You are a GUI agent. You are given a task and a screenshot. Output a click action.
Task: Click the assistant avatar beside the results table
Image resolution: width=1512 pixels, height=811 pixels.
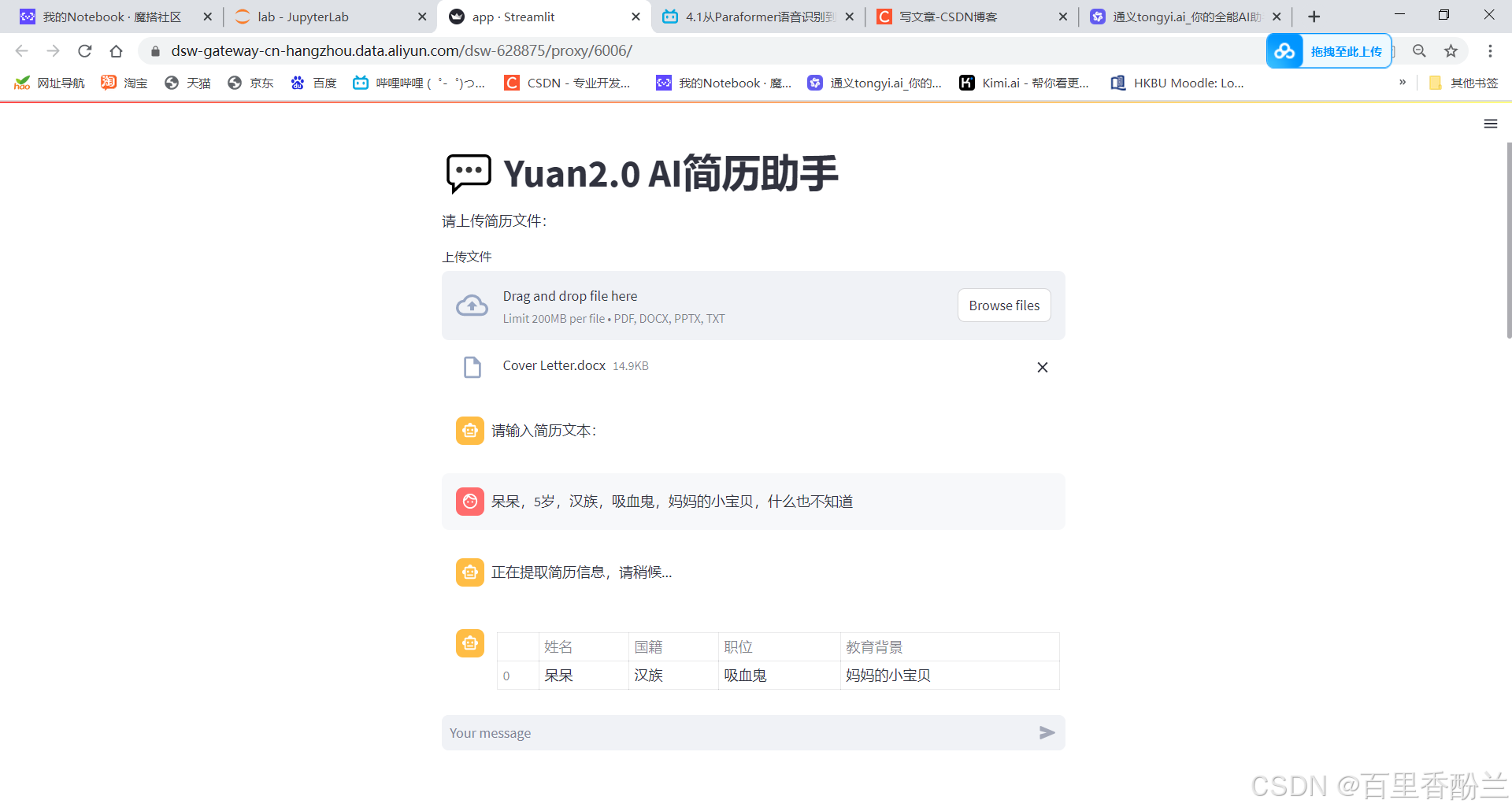point(470,643)
